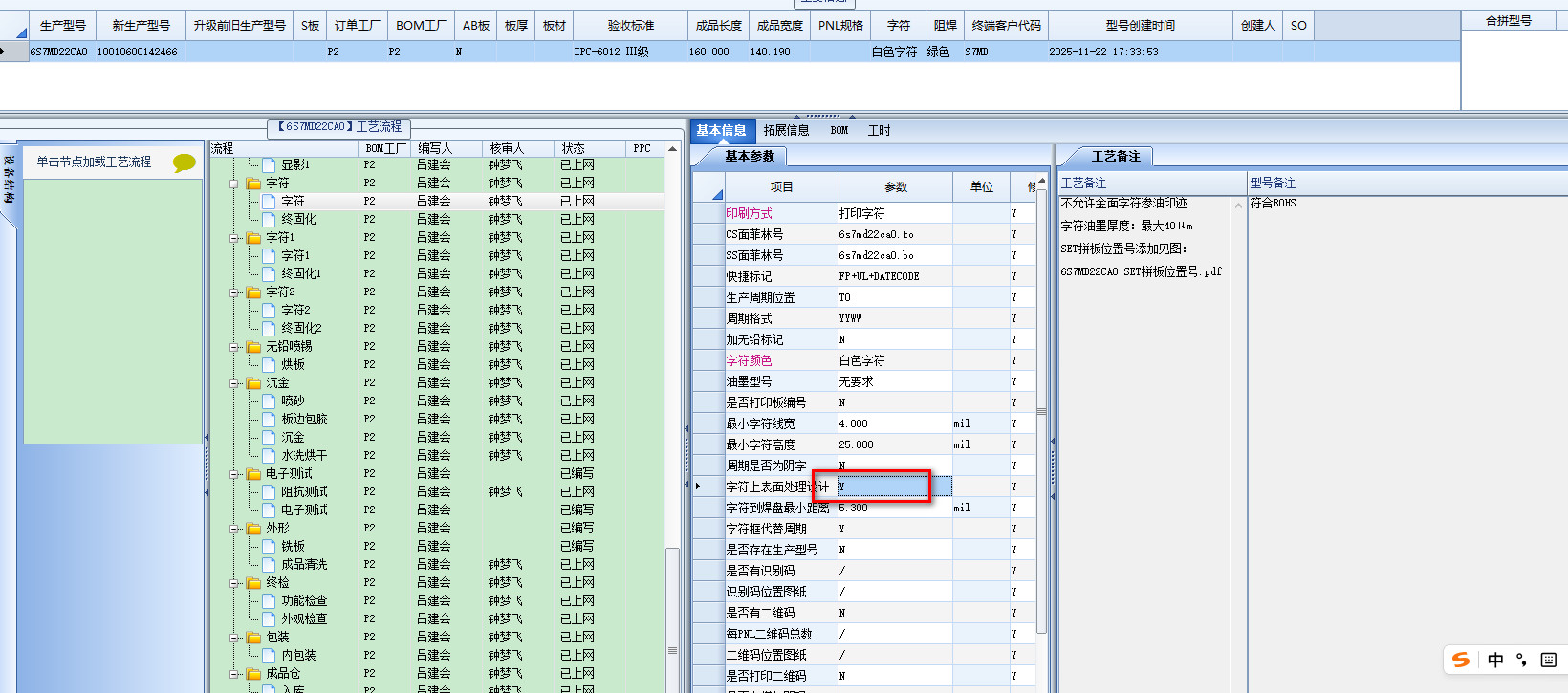Click the parameter grid vertical scrollbar
Screen dimensions: 1568x693
1041,411
